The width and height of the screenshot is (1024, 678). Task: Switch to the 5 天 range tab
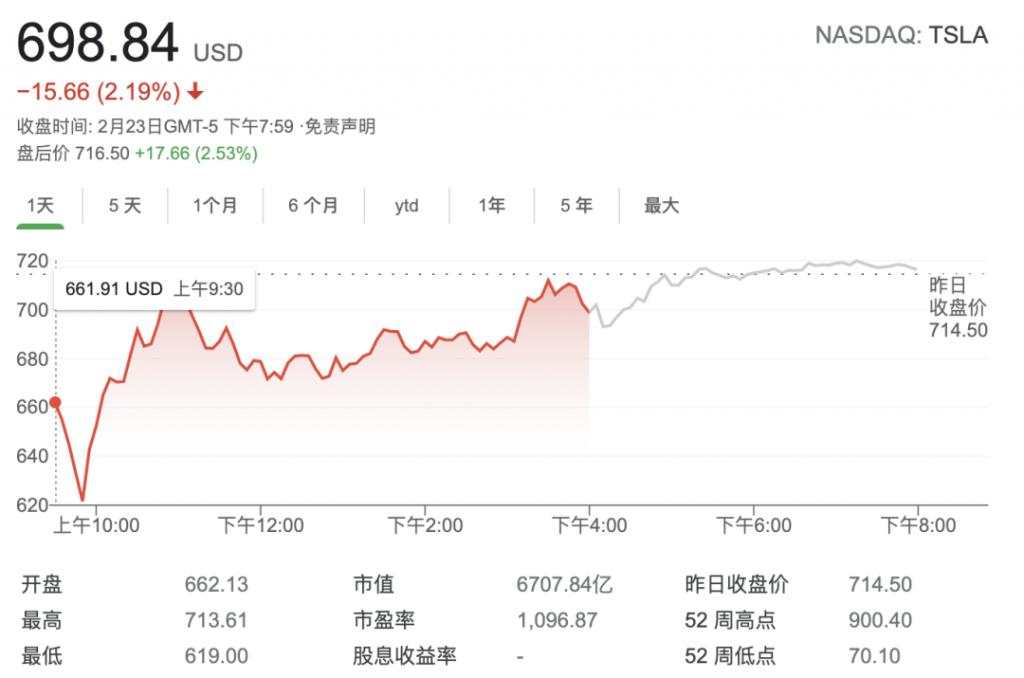125,206
